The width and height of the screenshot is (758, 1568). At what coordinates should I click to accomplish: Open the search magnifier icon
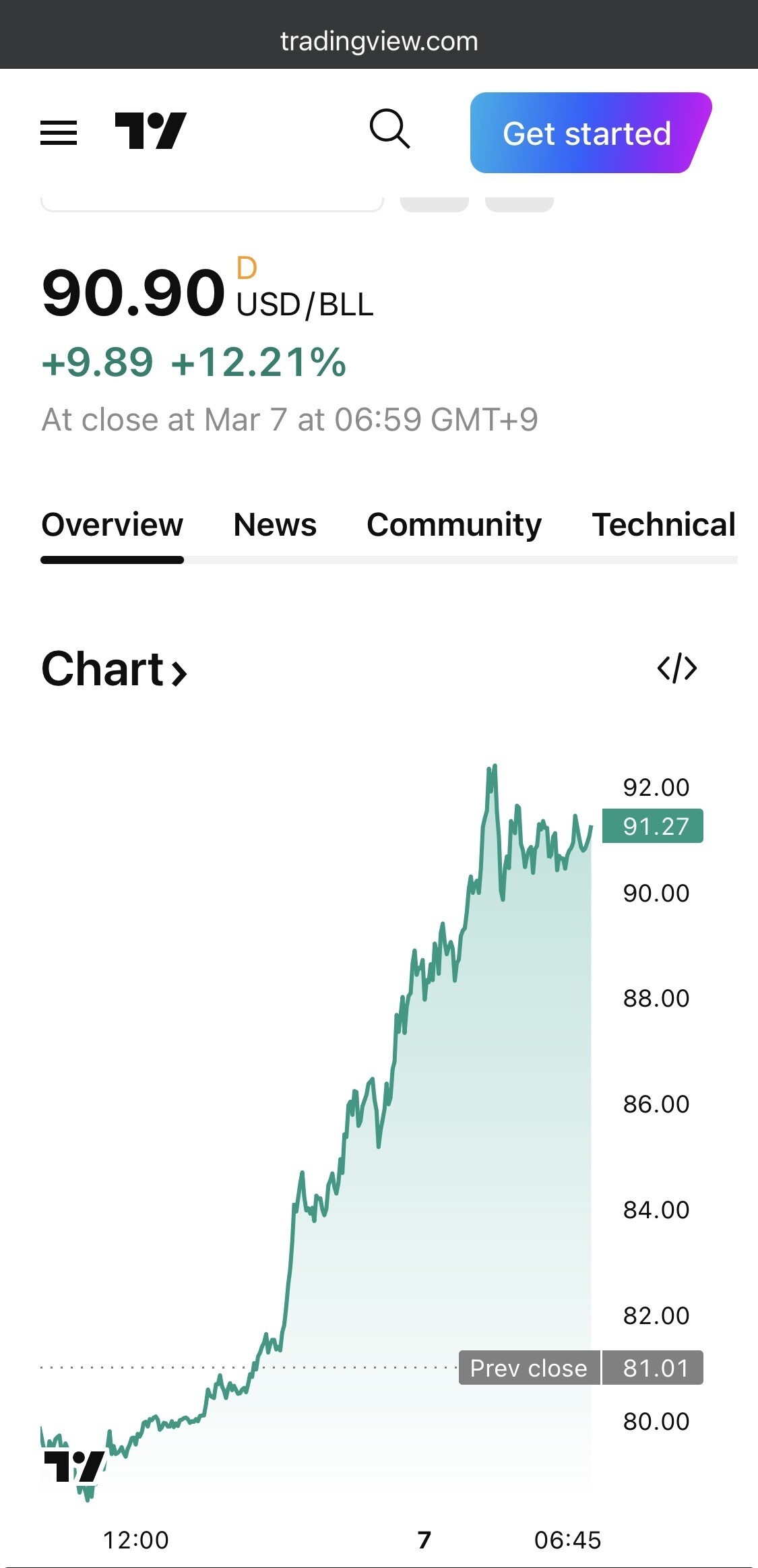(389, 129)
